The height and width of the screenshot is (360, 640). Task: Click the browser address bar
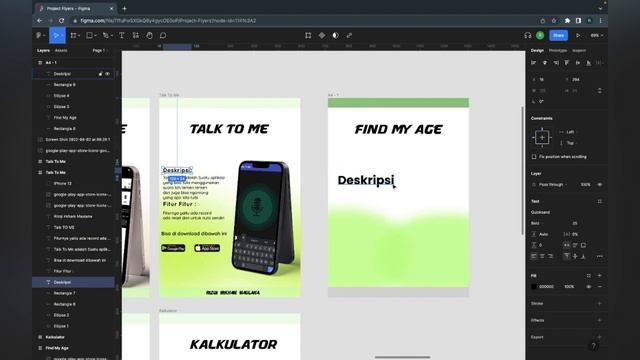point(302,20)
